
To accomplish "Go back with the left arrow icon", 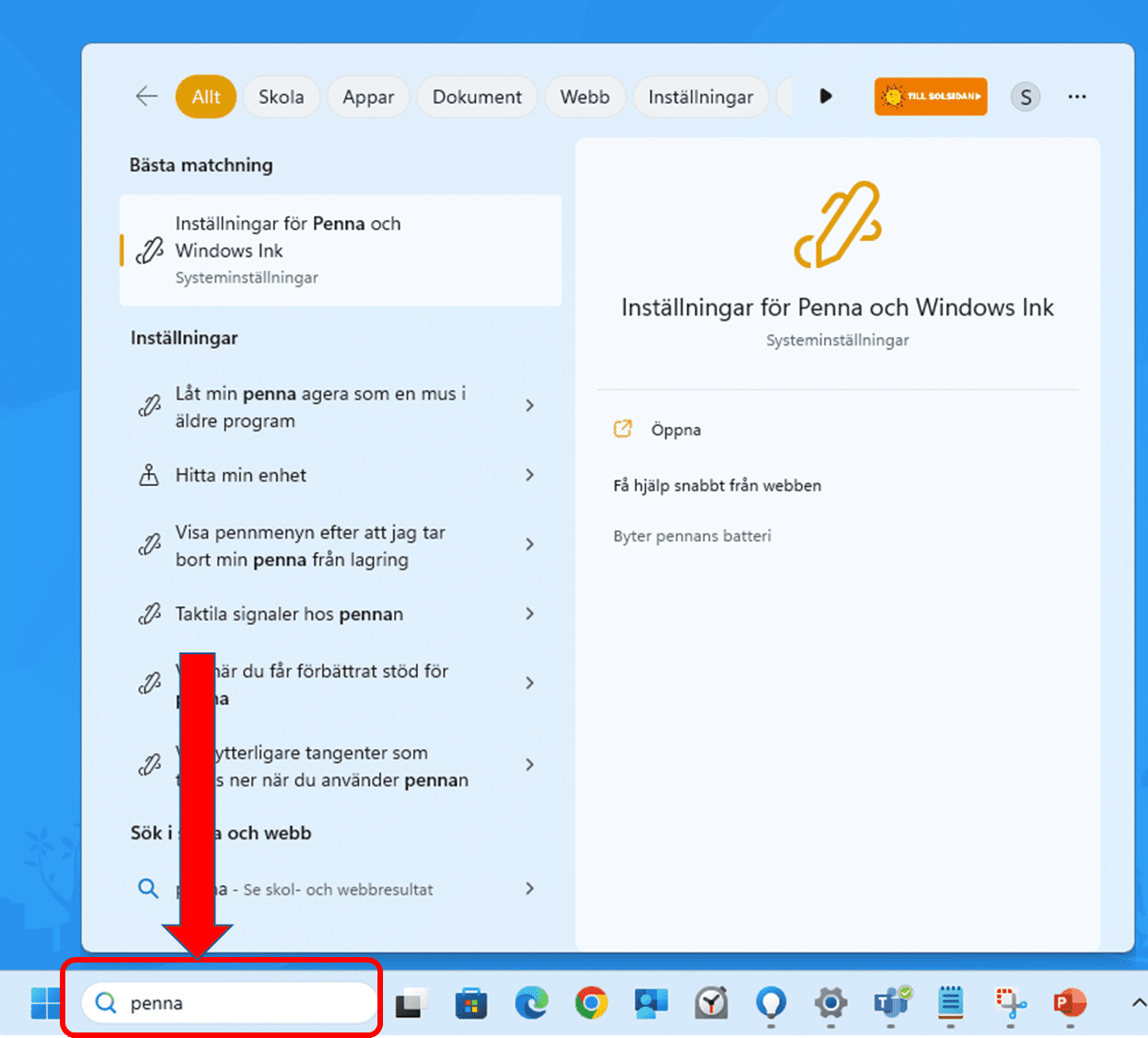I will (x=146, y=97).
